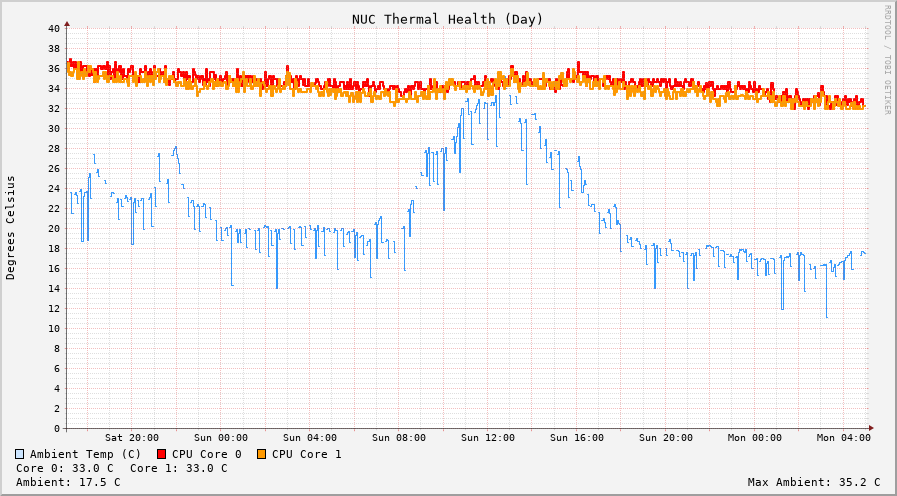The height and width of the screenshot is (496, 897).
Task: Click the '36' value on the y-axis
Action: tap(54, 69)
